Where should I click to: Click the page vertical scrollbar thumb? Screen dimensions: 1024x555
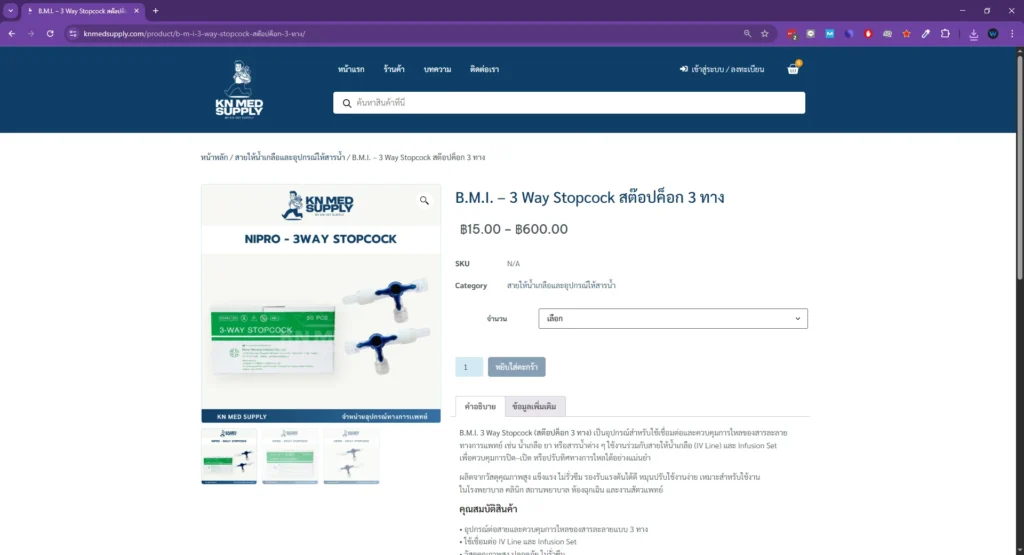point(1019,168)
